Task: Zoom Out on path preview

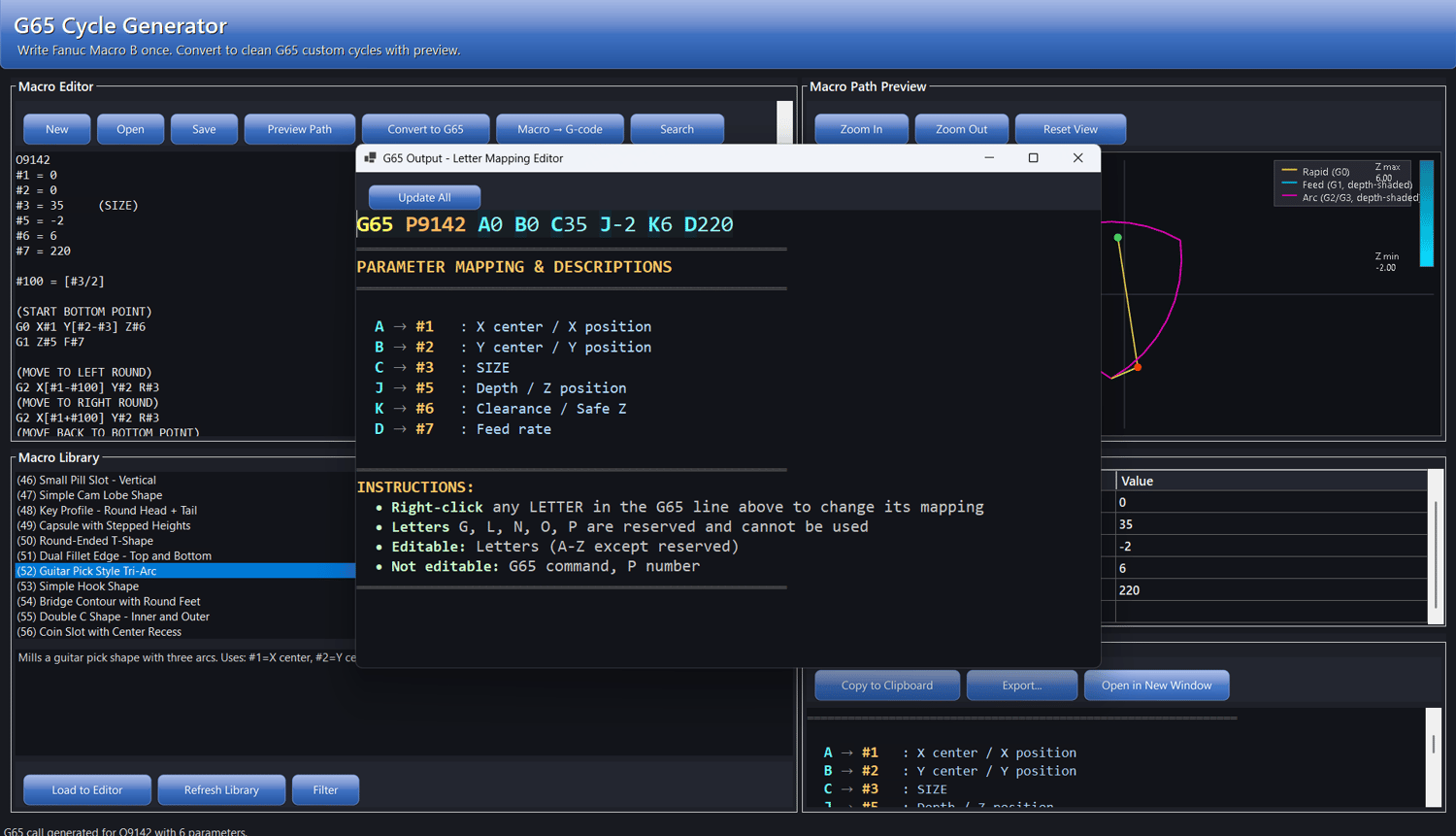Action: tap(961, 129)
